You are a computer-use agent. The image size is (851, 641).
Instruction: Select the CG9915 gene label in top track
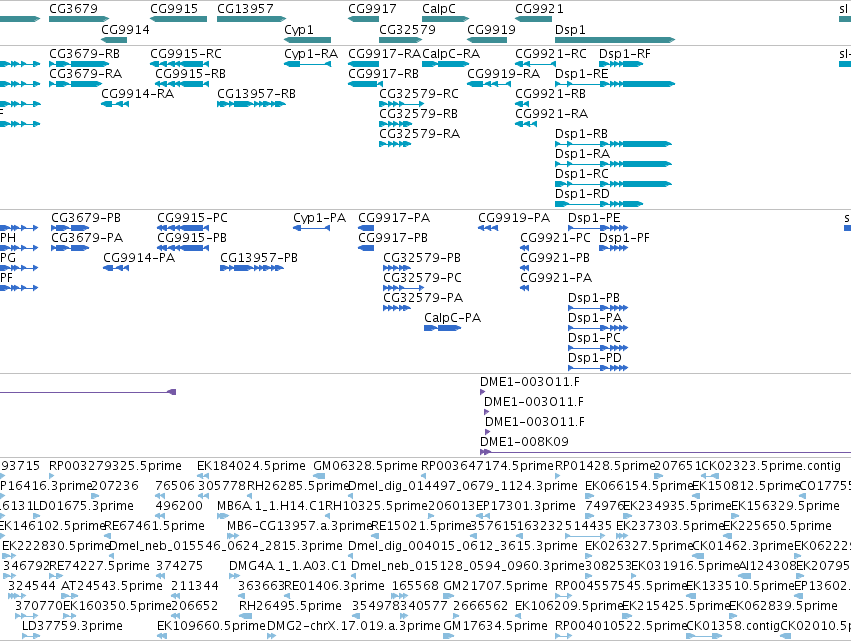tap(174, 9)
